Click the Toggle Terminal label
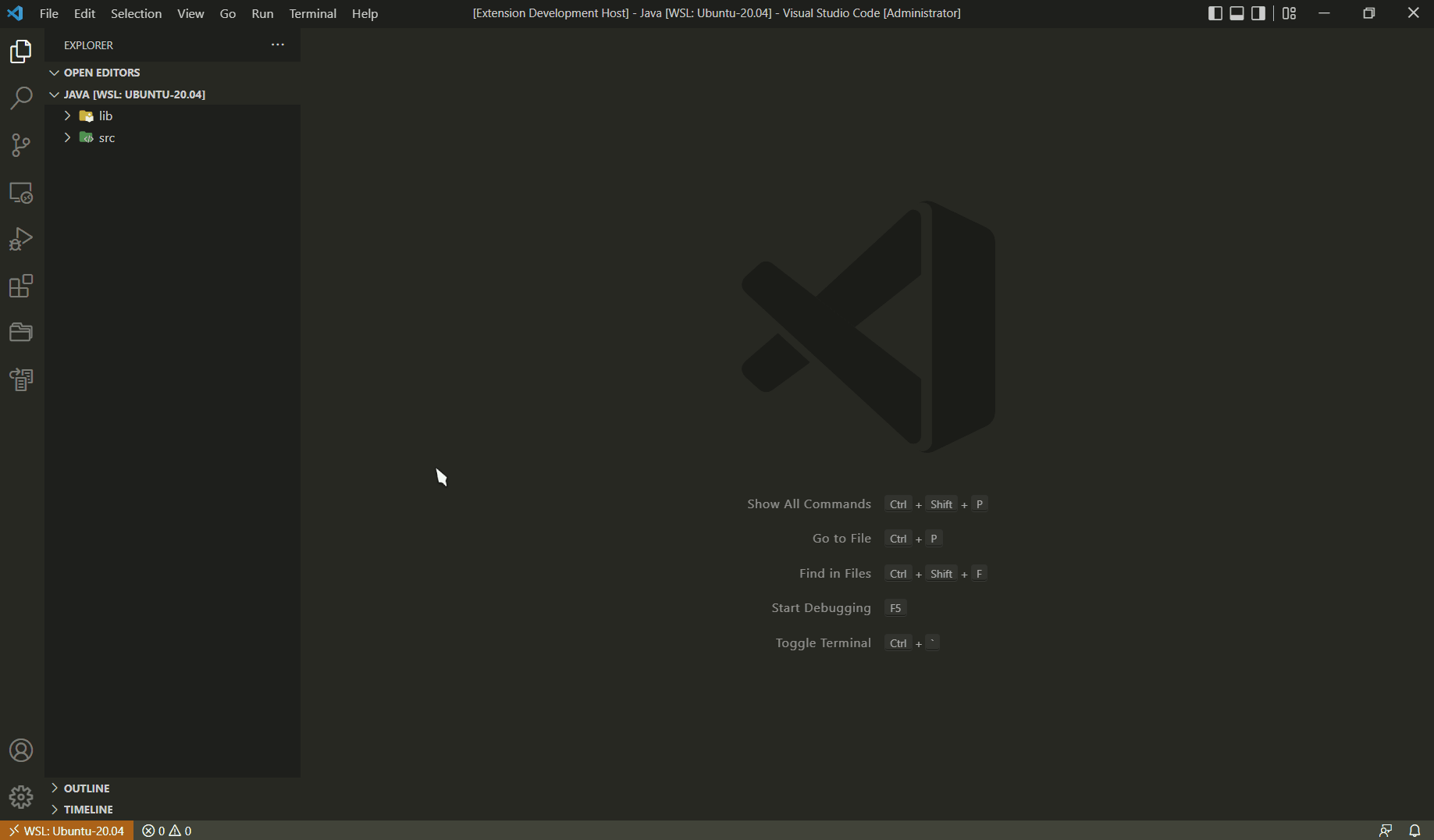The image size is (1434, 840). click(x=823, y=643)
